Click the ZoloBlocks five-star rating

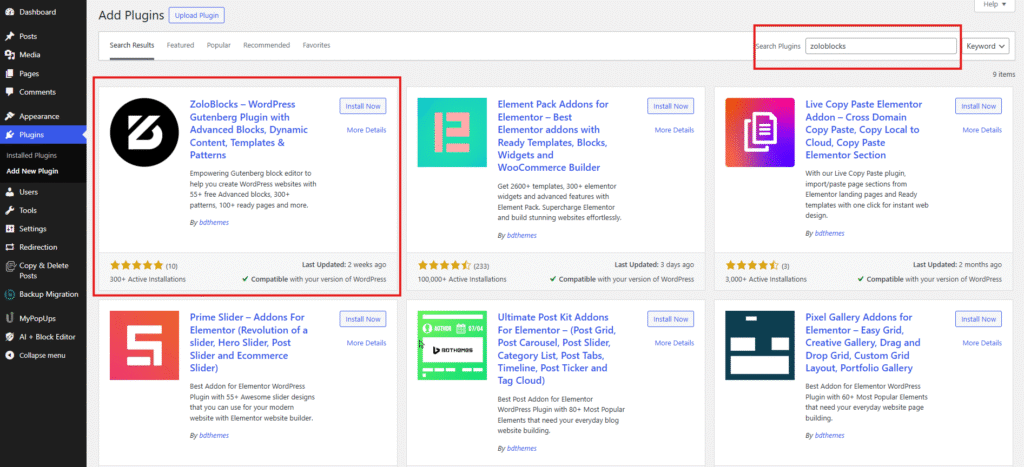[136, 265]
